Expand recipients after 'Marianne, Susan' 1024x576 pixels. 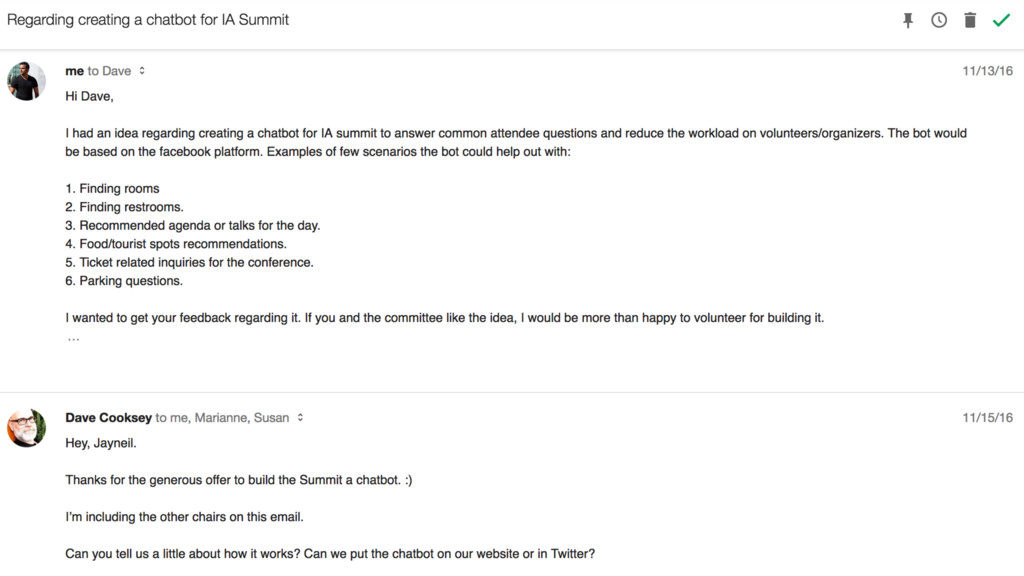click(300, 417)
